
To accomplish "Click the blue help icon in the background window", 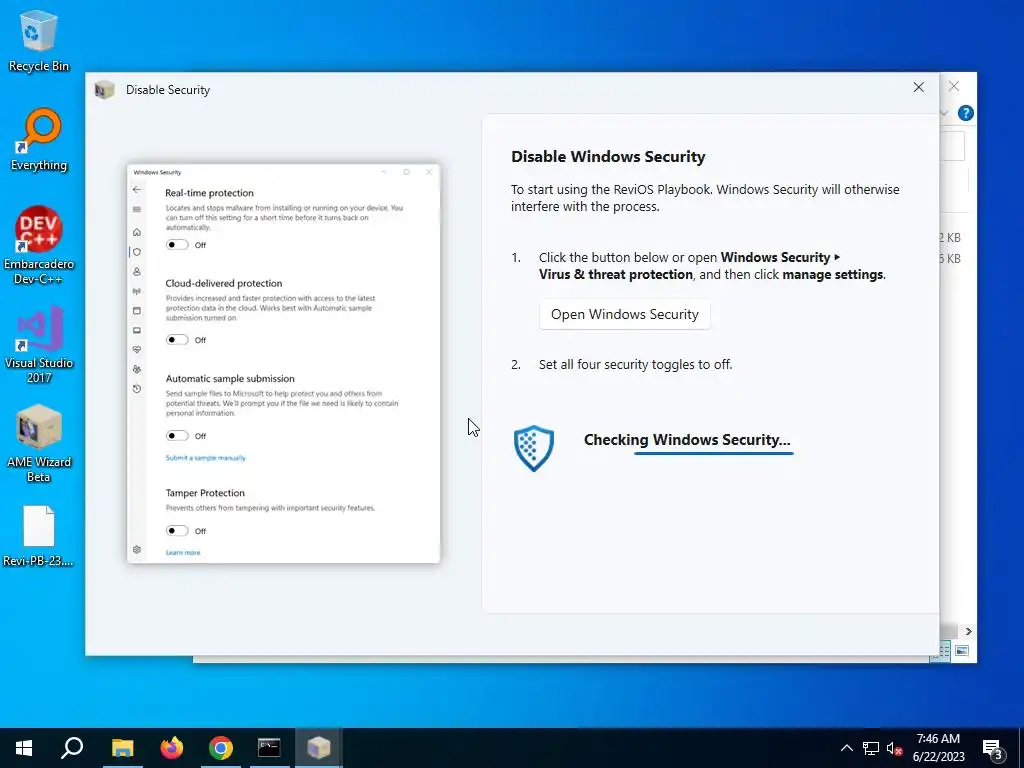I will pos(965,113).
